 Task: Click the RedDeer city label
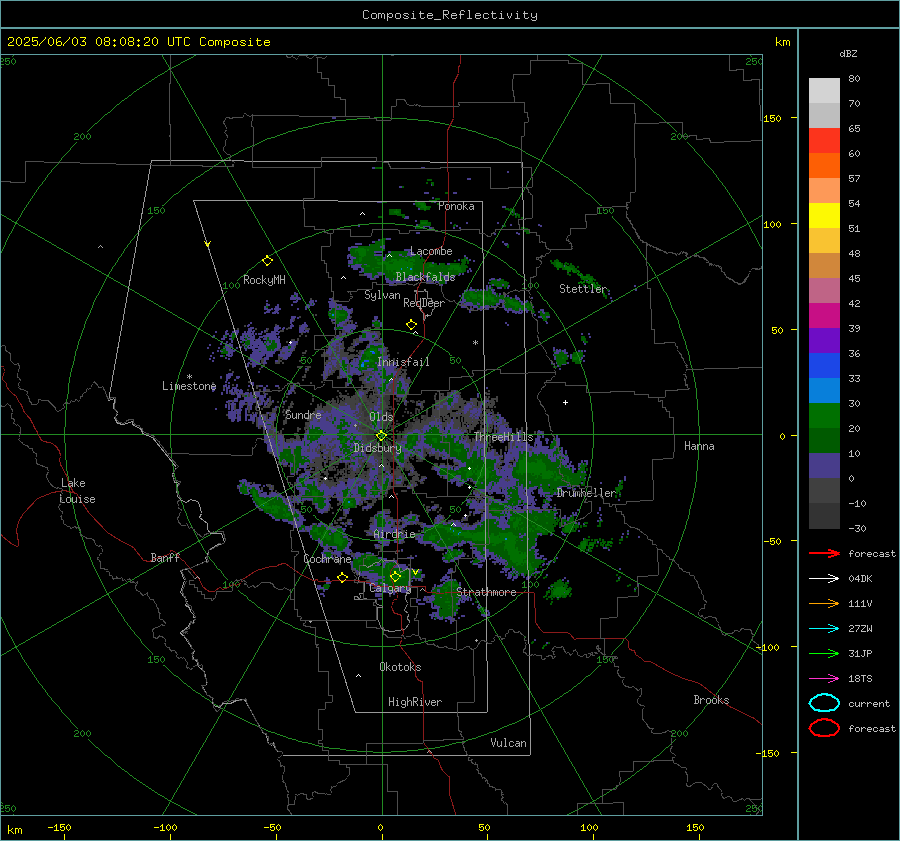pos(424,303)
